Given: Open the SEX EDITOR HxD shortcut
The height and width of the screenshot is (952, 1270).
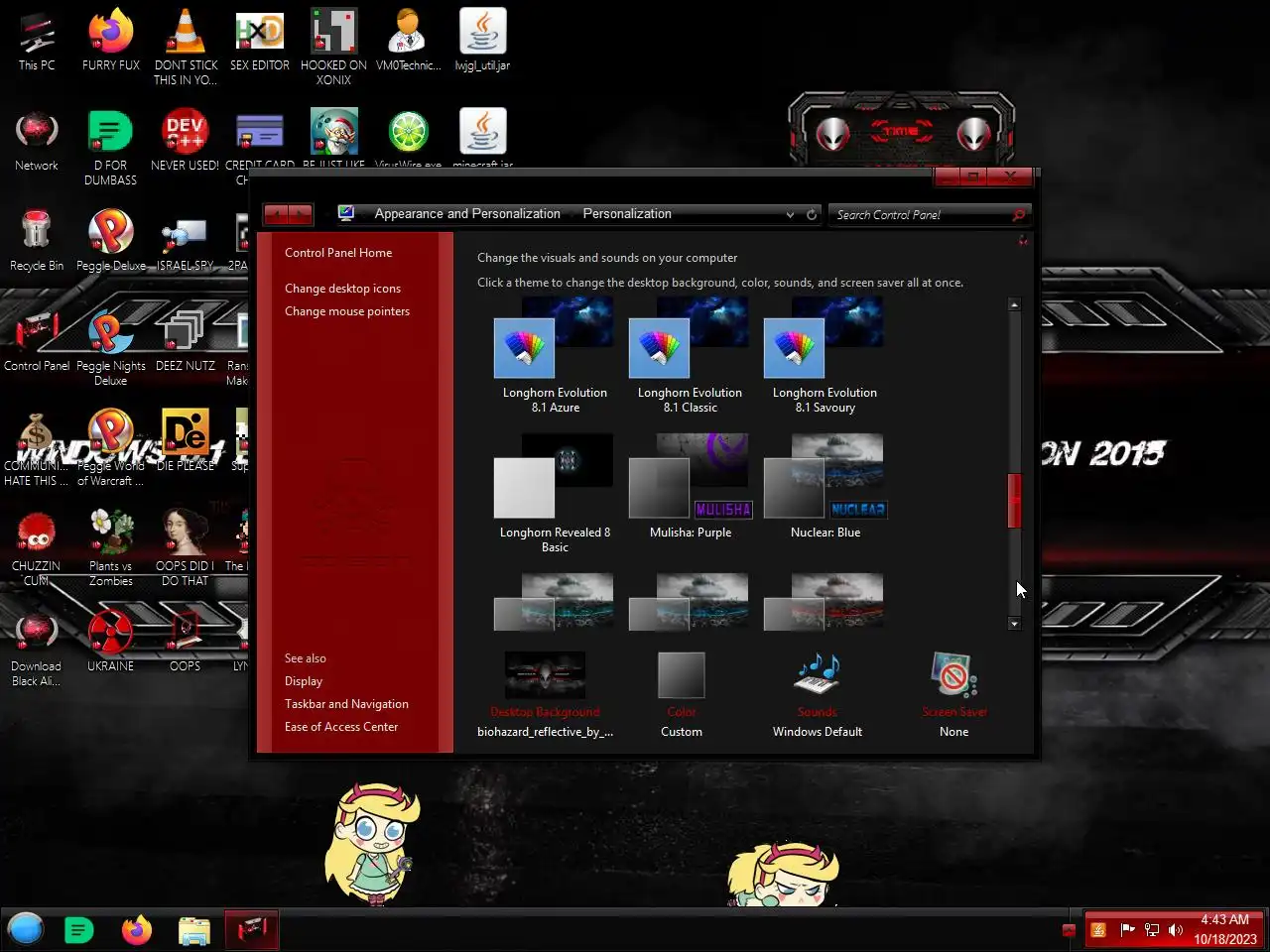Looking at the screenshot, I should 260,41.
